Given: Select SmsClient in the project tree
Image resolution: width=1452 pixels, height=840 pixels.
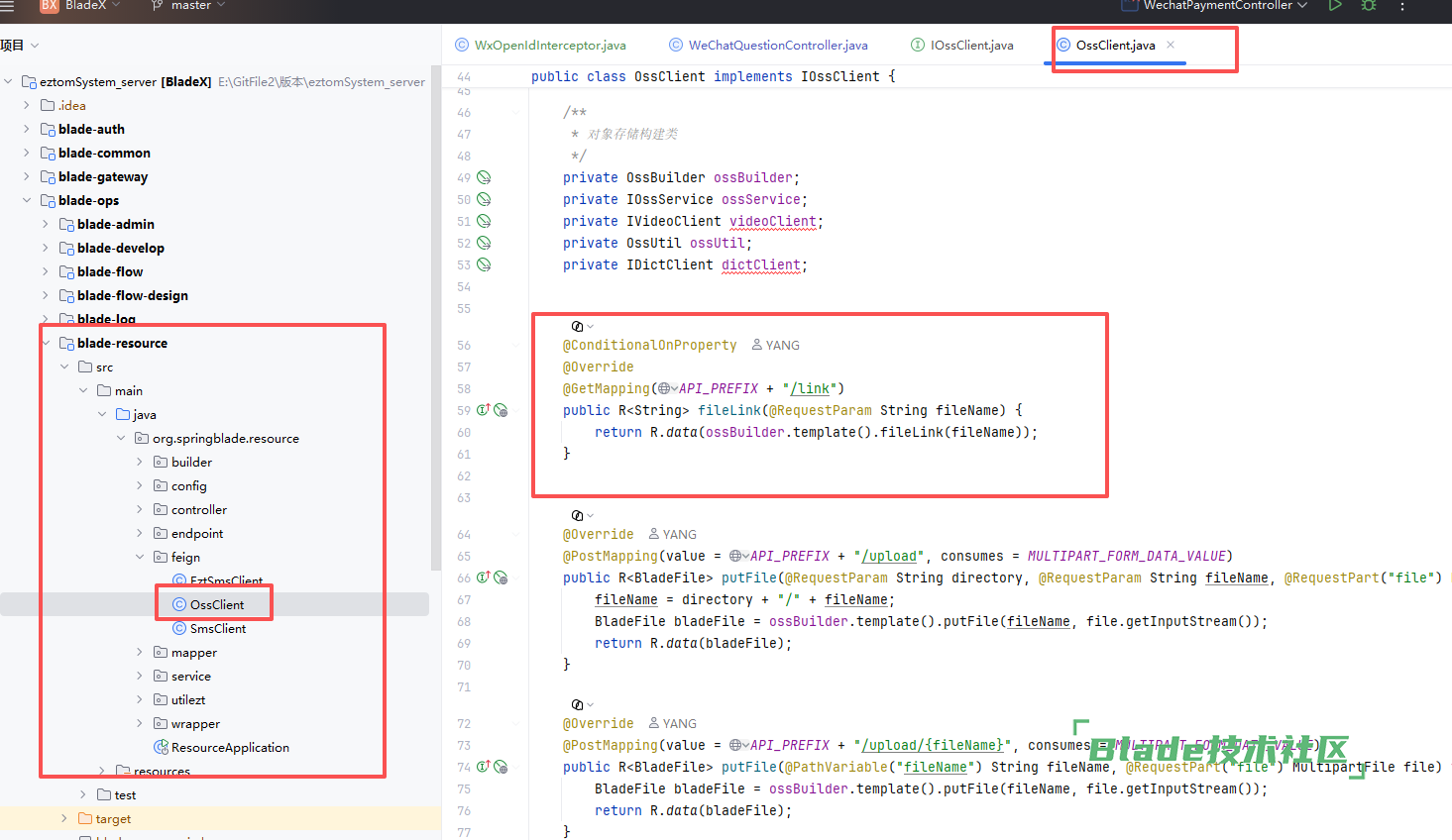Looking at the screenshot, I should [218, 628].
